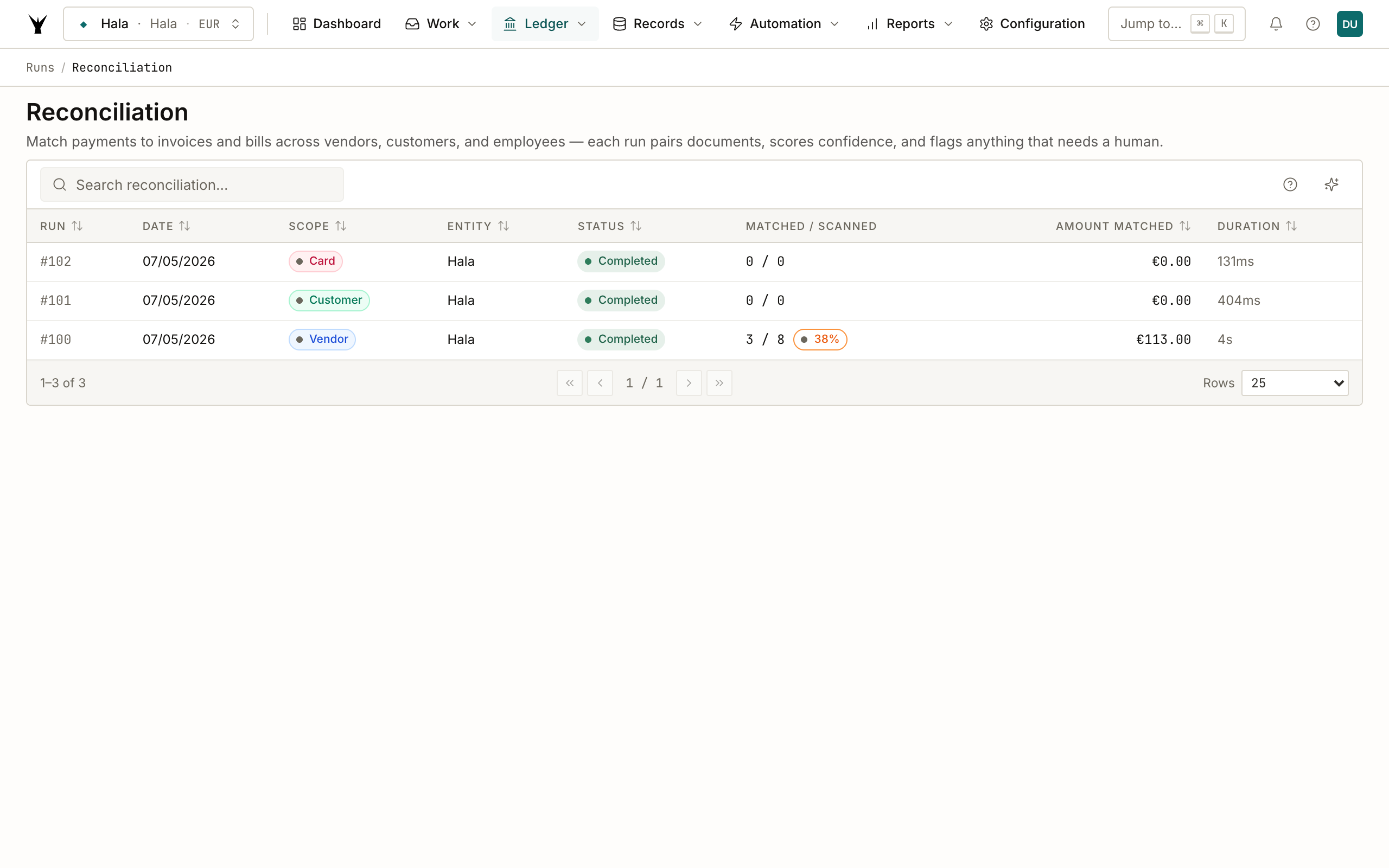Click the Dashboard grid icon

tap(299, 23)
